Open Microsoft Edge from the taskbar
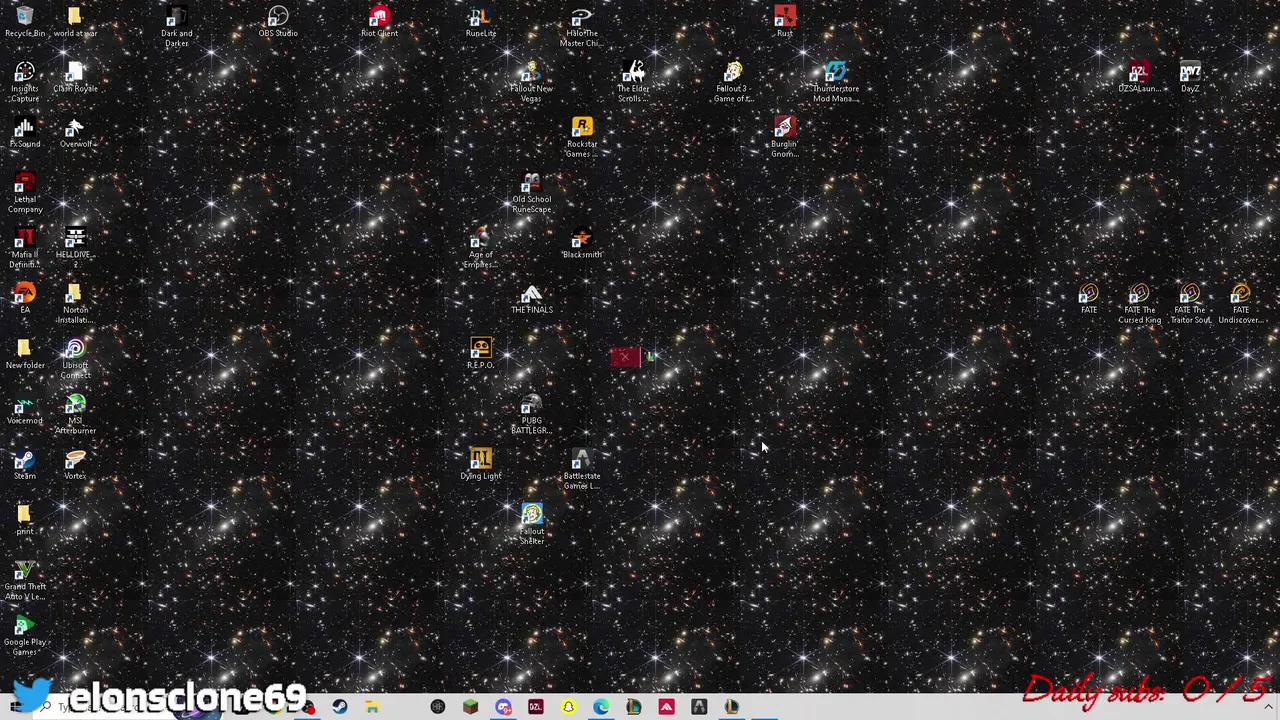 (x=601, y=707)
